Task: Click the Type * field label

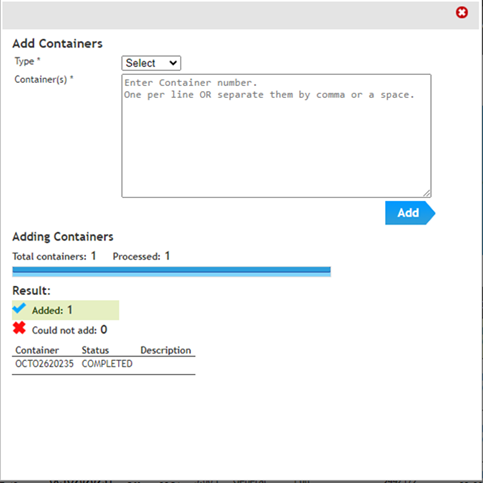Action: click(27, 61)
